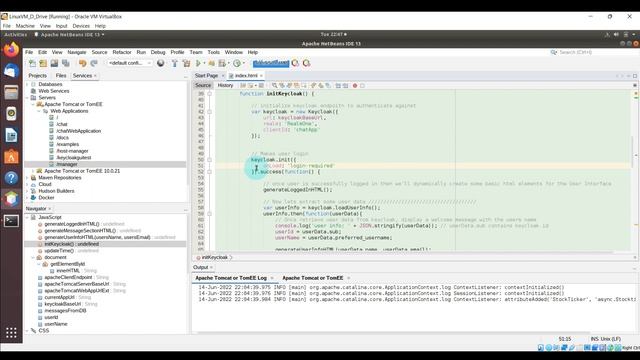Open Thunderbird mail from the dock

tap(11, 71)
